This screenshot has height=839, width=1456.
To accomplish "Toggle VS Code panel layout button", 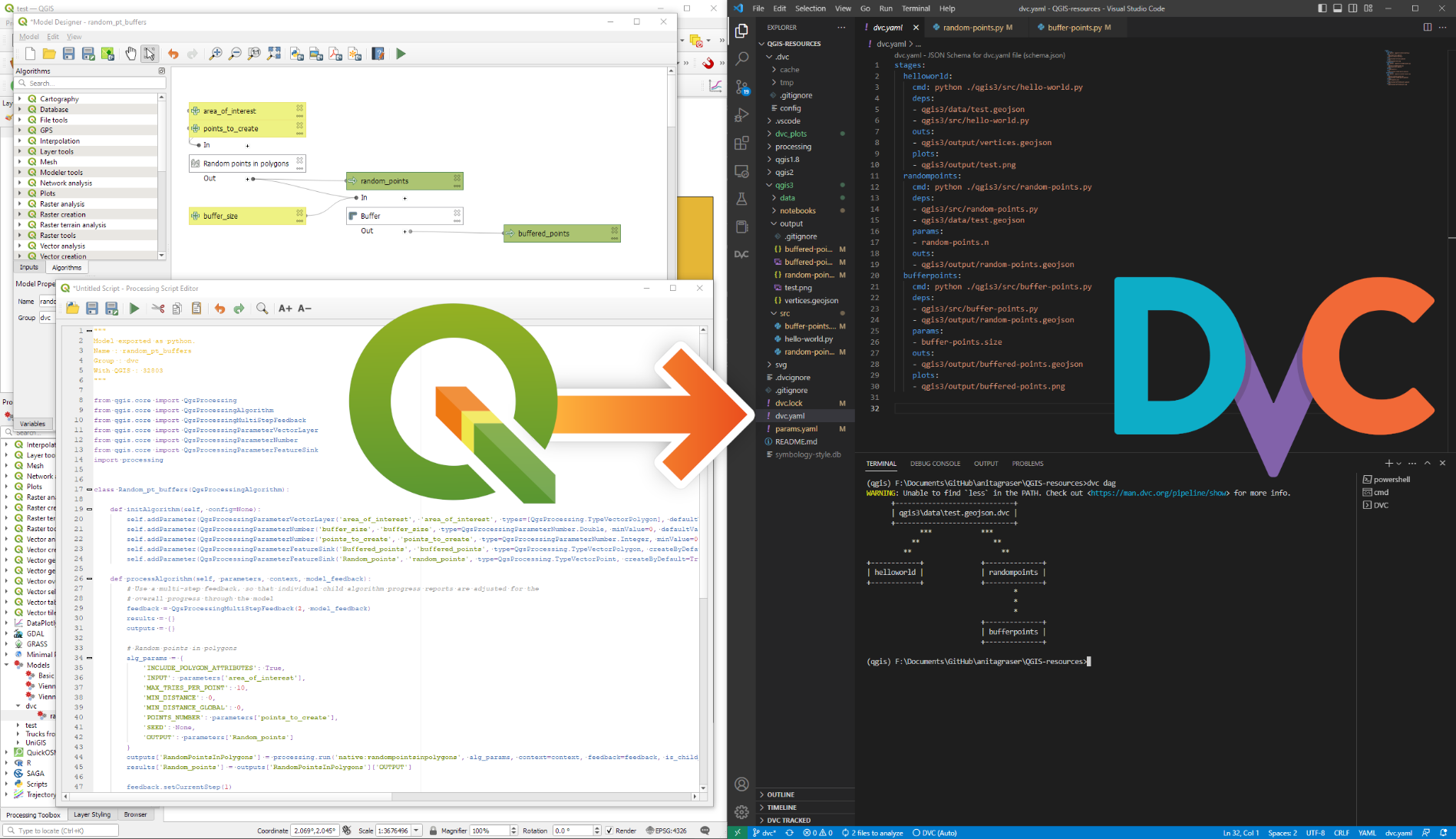I will 1337,8.
